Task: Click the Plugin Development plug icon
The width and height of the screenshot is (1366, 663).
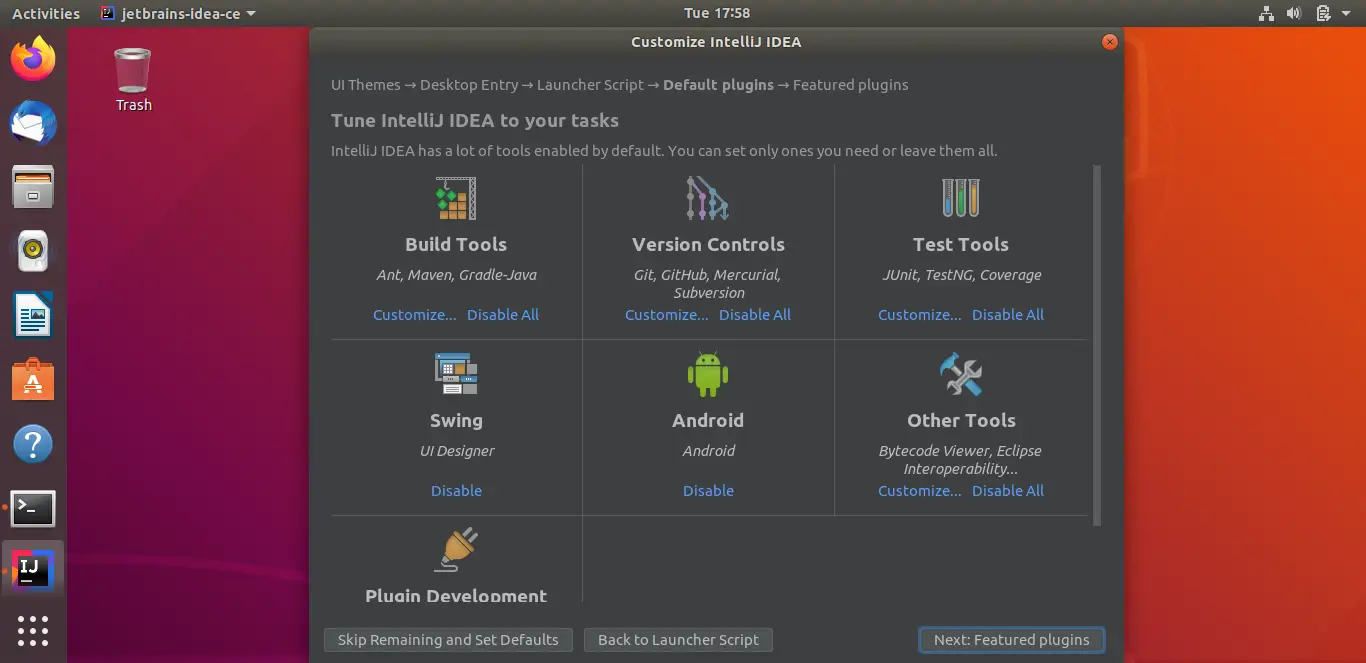Action: (456, 550)
